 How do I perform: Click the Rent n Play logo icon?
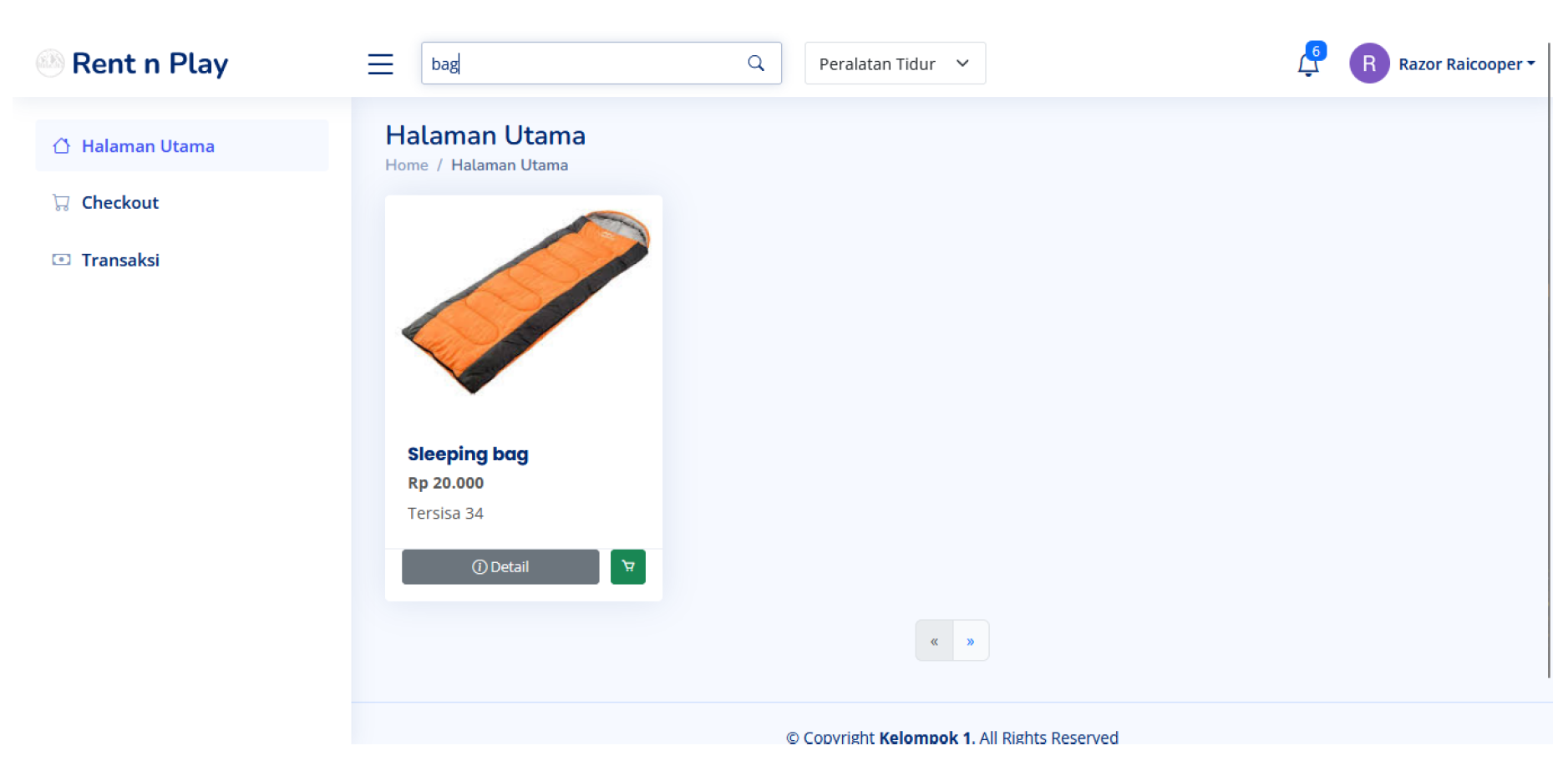click(50, 63)
